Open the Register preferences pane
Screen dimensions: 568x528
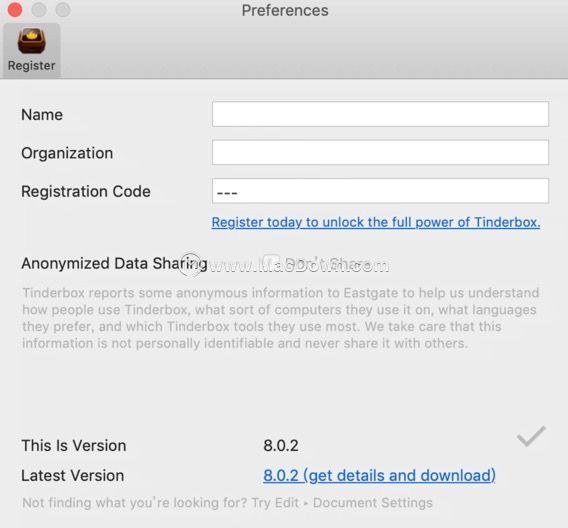tap(32, 50)
